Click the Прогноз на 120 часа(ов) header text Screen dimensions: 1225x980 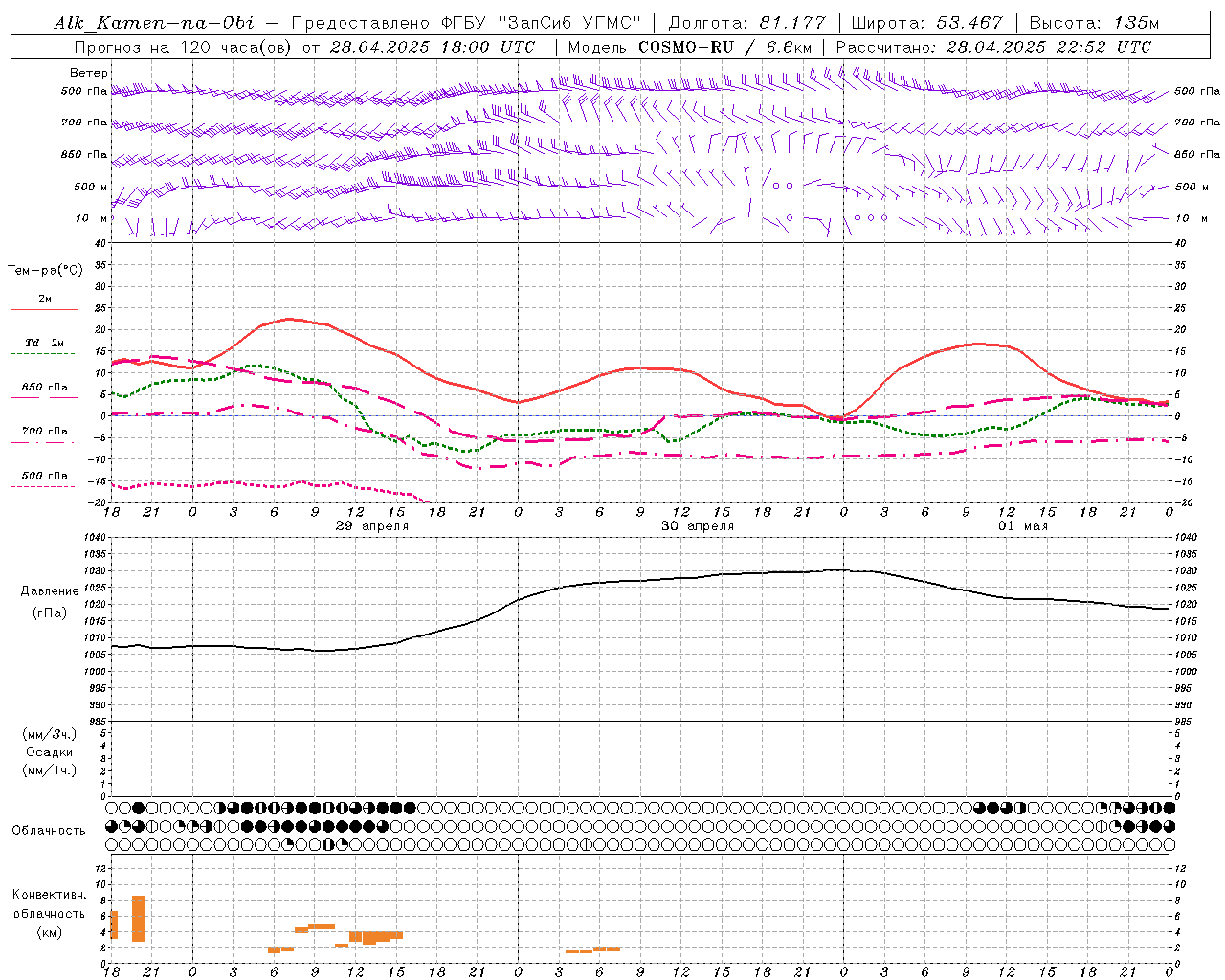point(184,47)
